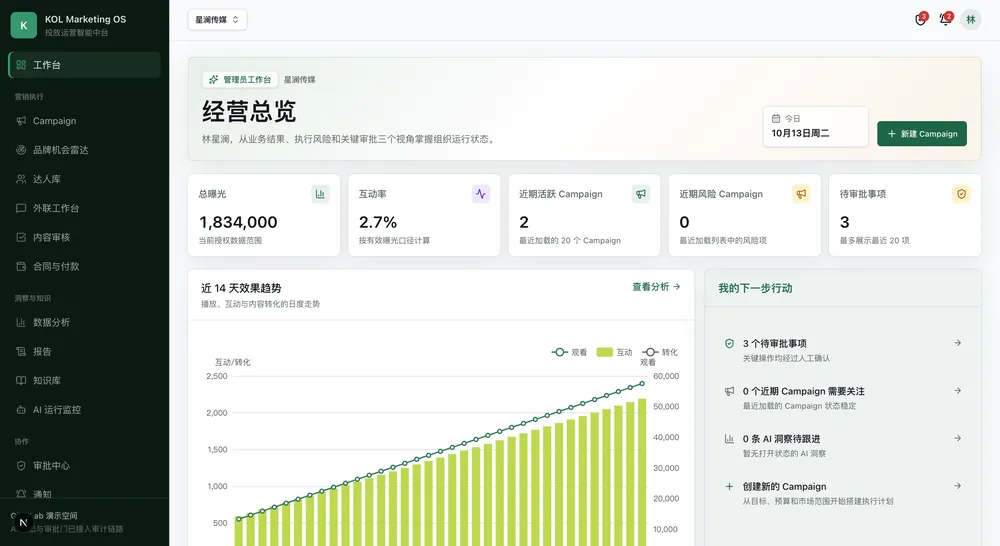Click megaphone icon beside 0 个近期 Campaign
The height and width of the screenshot is (546, 1000).
pos(729,391)
